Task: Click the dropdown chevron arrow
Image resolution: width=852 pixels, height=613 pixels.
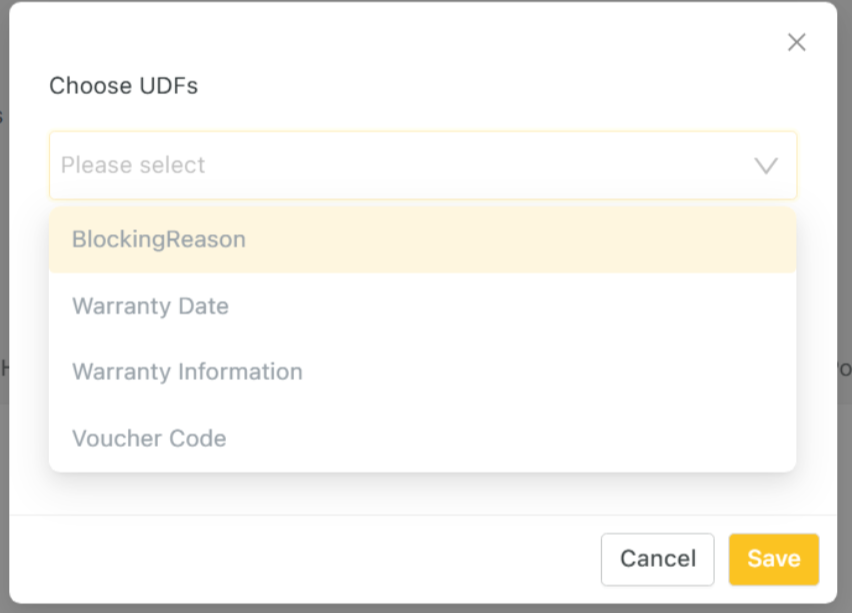Action: pos(766,166)
